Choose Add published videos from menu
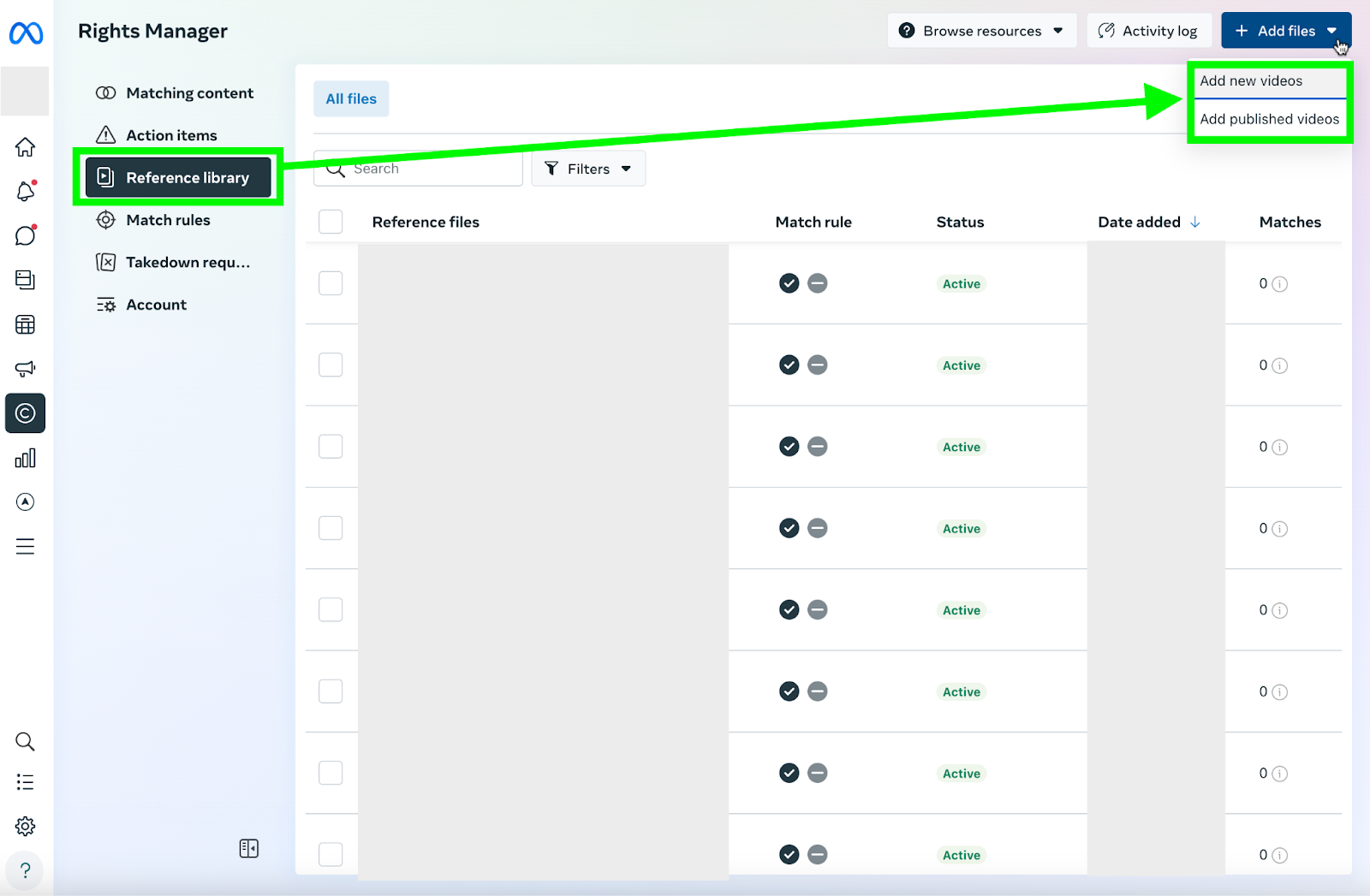 [1269, 119]
